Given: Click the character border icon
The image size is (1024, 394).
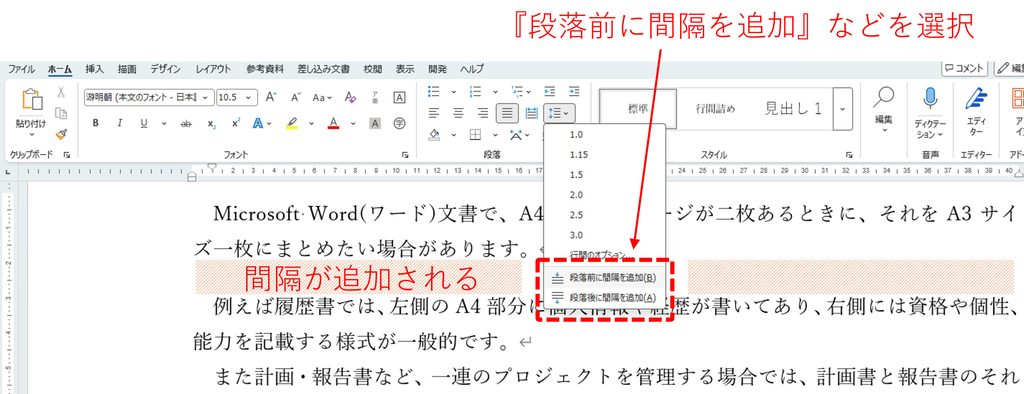Looking at the screenshot, I should (399, 97).
